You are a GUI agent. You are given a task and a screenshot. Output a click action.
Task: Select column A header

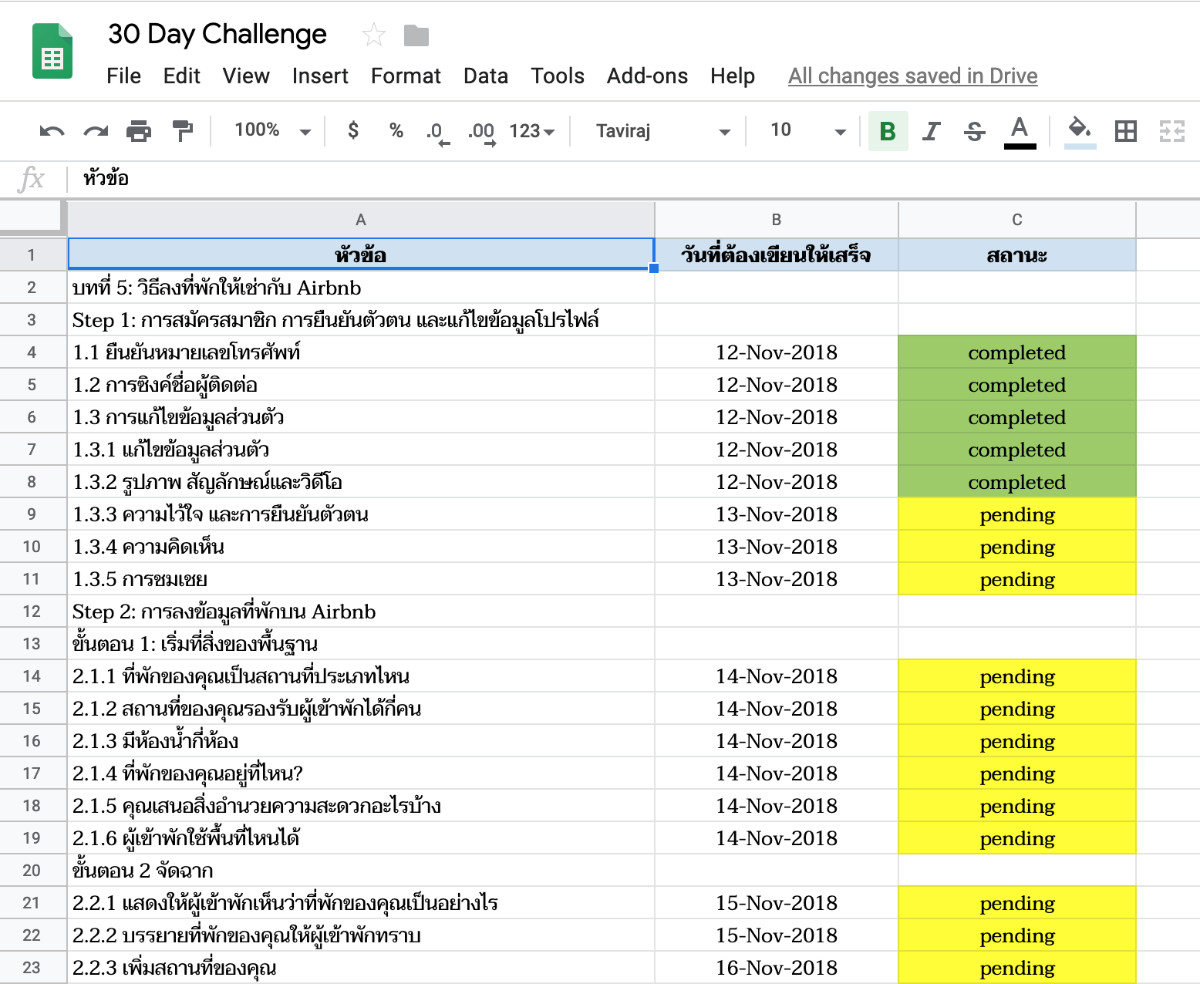pos(361,219)
